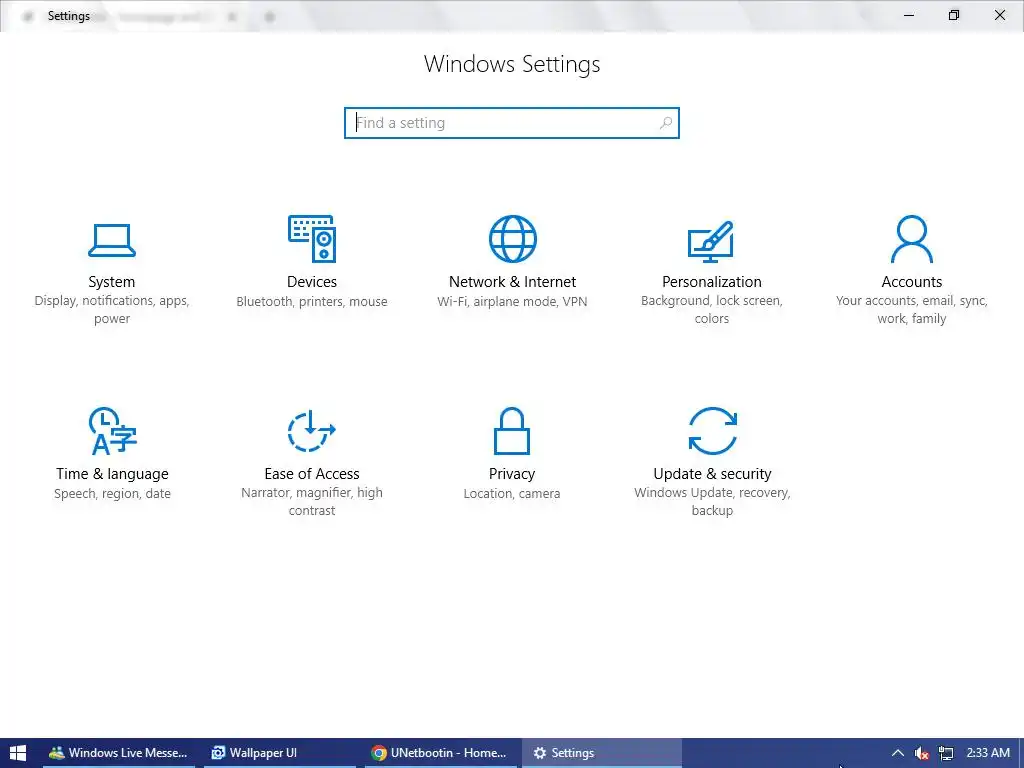Open the Ease of Access icon
This screenshot has height=768, width=1024.
312,431
